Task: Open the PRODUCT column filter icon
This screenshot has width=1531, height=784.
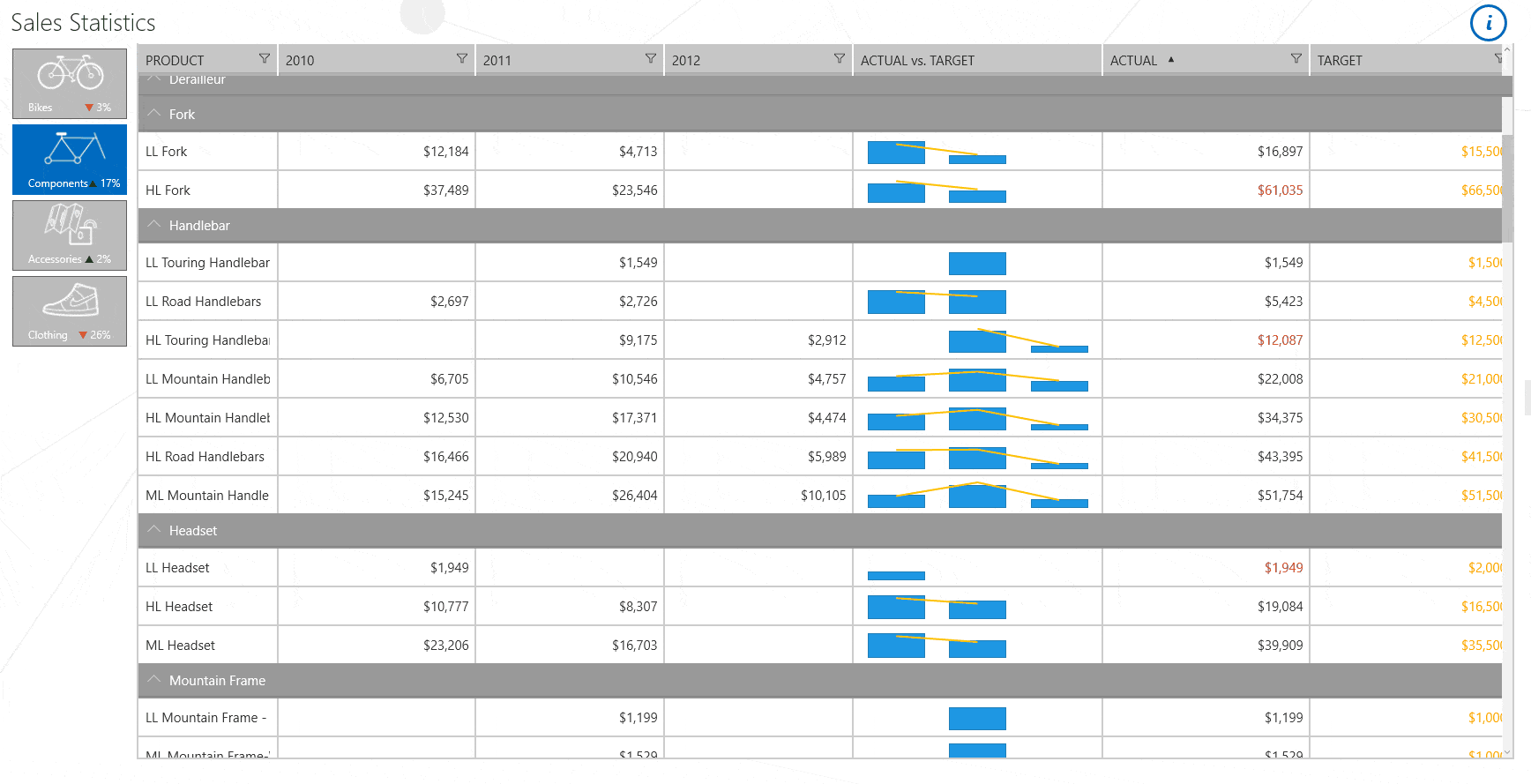Action: (264, 59)
